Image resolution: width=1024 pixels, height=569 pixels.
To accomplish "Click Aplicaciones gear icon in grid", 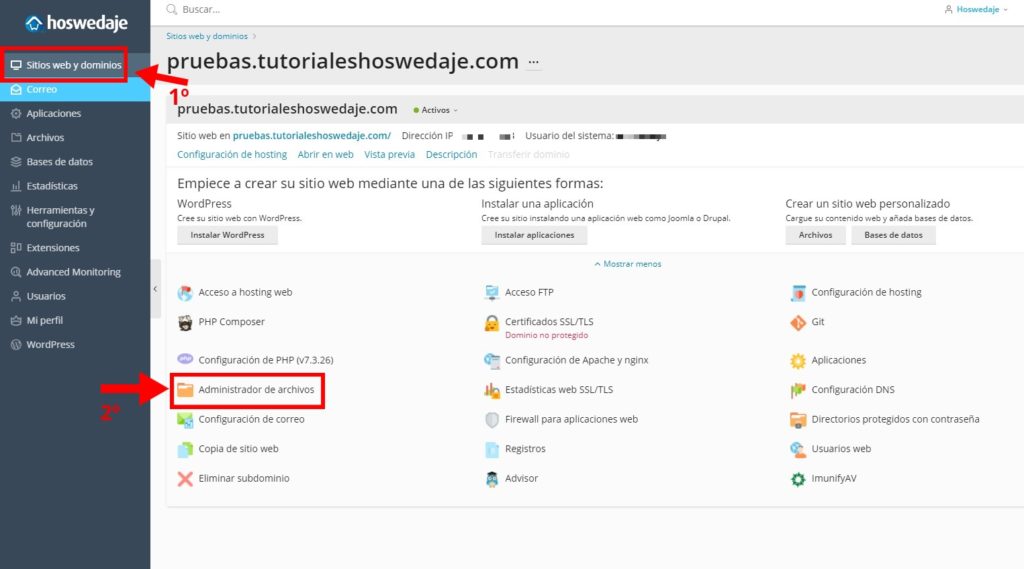I will pos(798,360).
